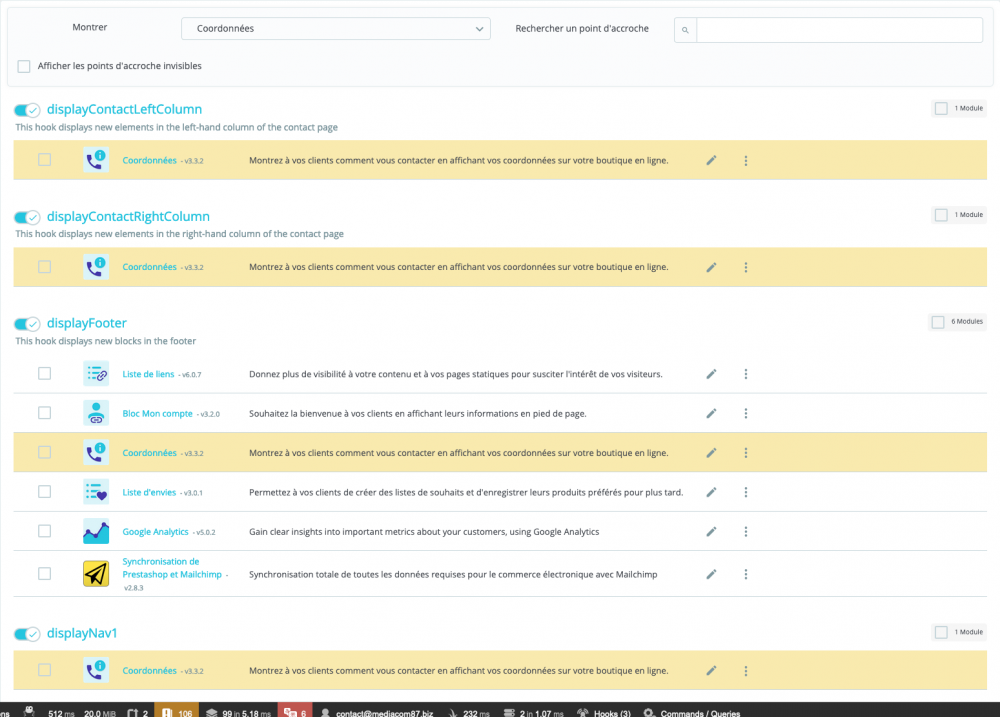Open Synchronisation de Prestashop et Mailchimp link
This screenshot has height=717, width=1000.
(172, 568)
